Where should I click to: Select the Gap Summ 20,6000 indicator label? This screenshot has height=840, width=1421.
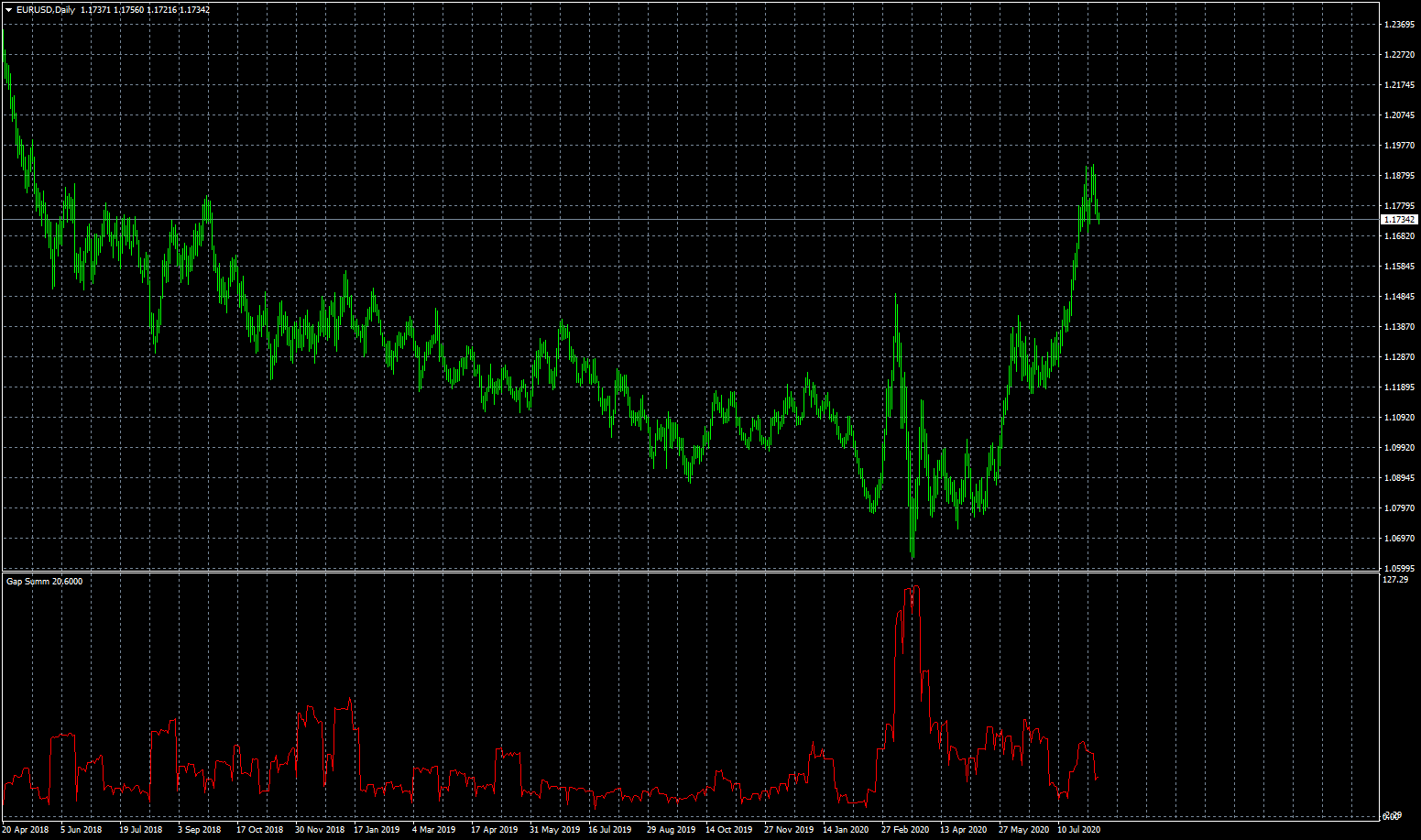[x=44, y=582]
